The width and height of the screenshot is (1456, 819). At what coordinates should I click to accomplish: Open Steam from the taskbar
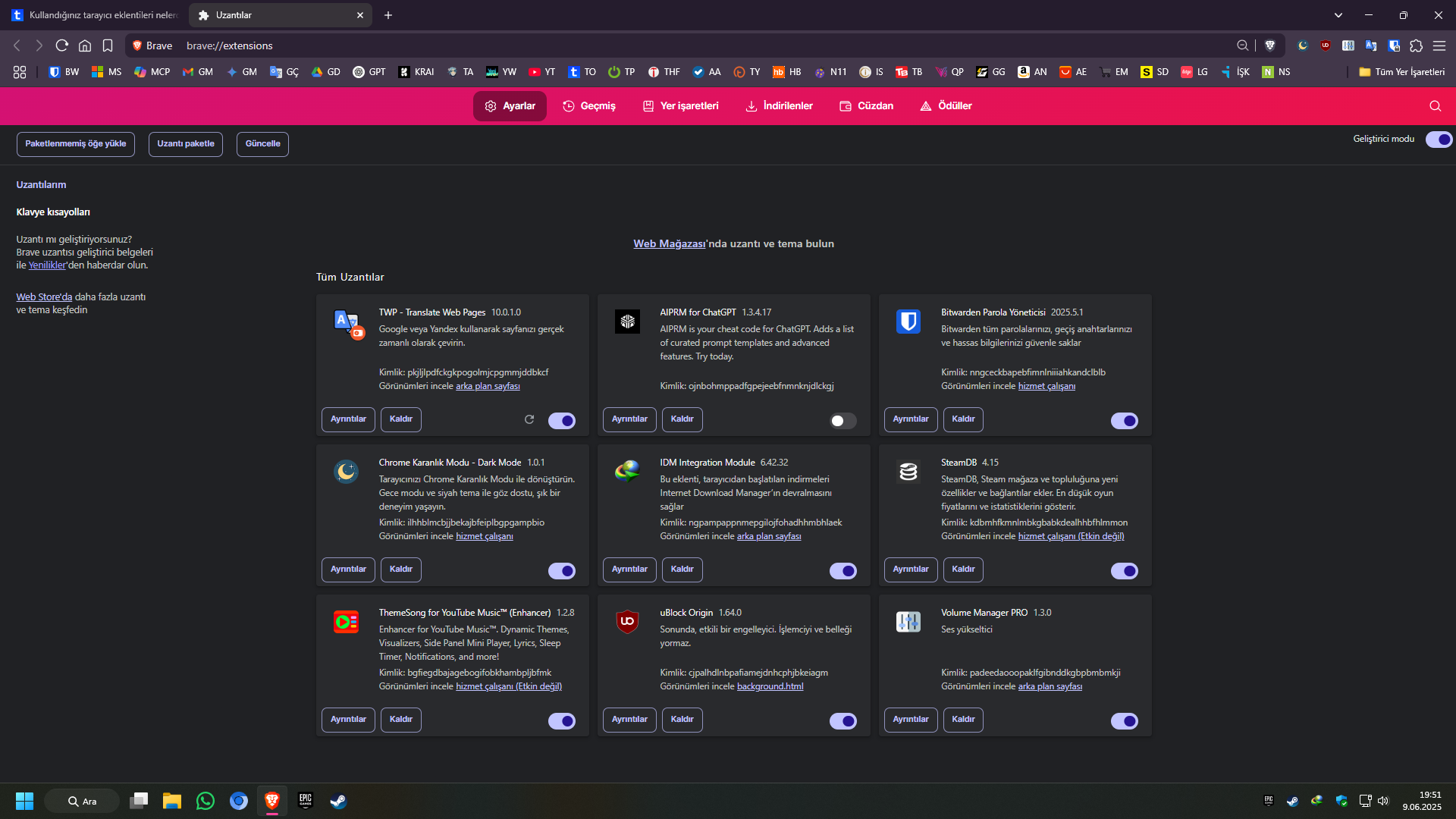[338, 801]
